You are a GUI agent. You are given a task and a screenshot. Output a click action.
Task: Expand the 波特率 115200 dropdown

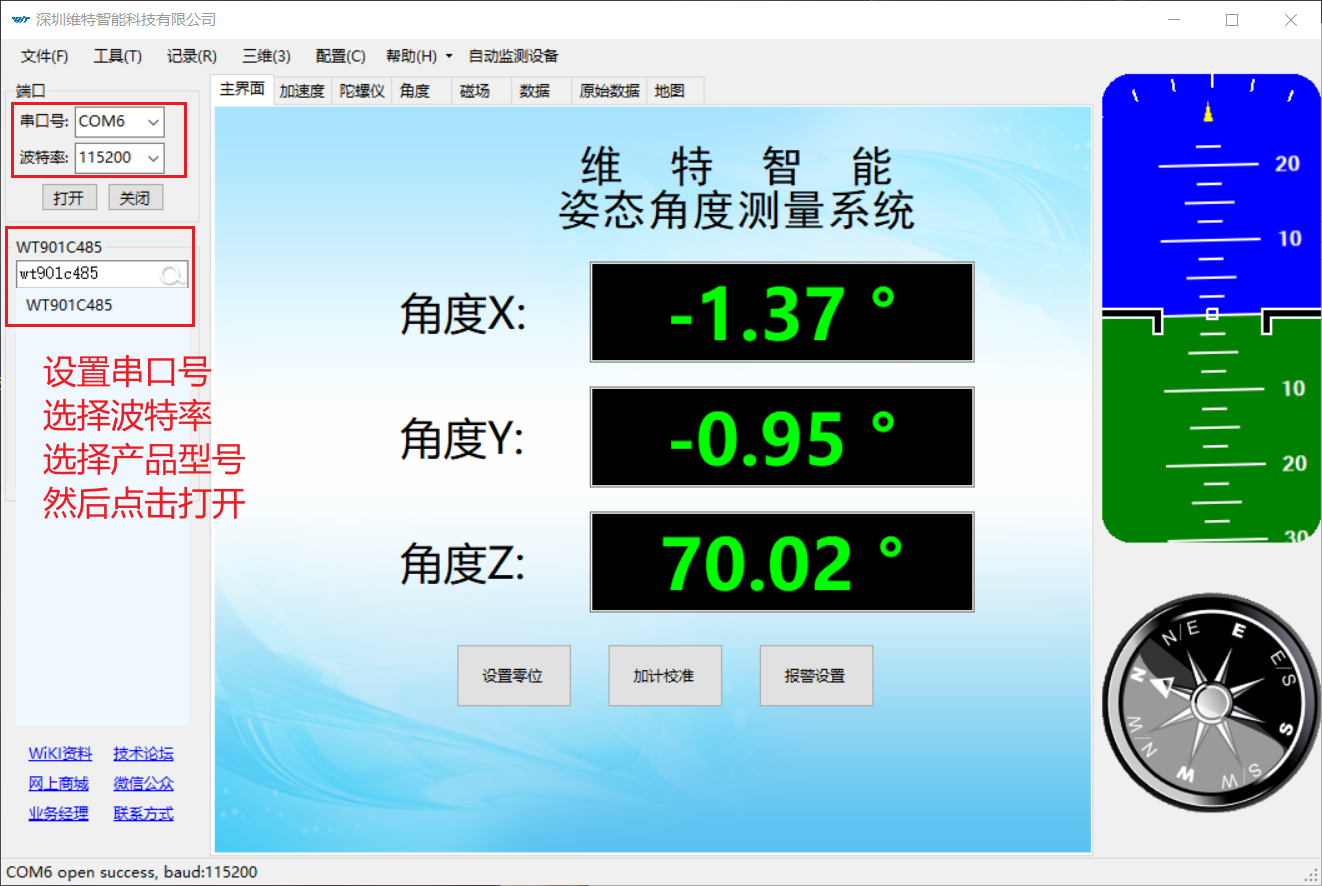pos(153,157)
